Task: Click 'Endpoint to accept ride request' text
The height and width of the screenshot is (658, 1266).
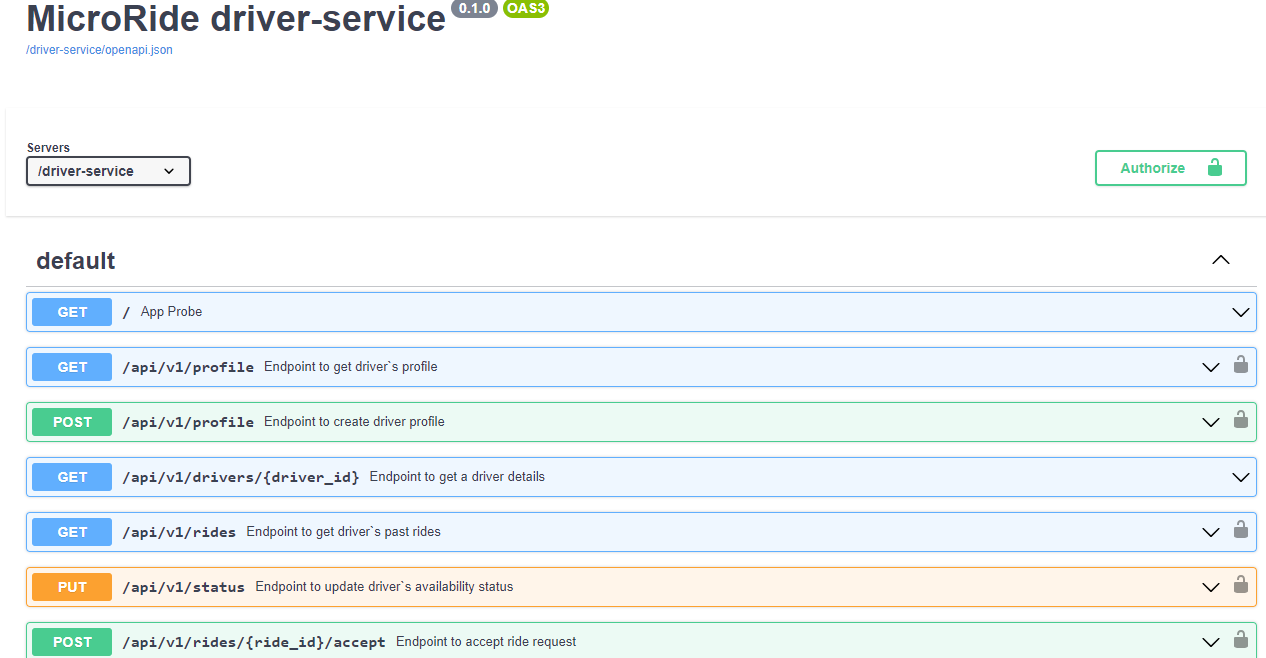Action: (x=486, y=642)
